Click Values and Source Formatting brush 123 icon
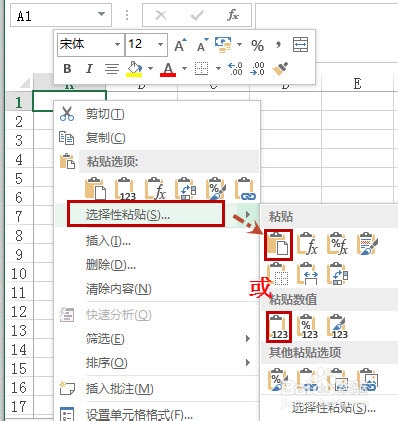Viewport: 398px width, 421px height. click(337, 327)
